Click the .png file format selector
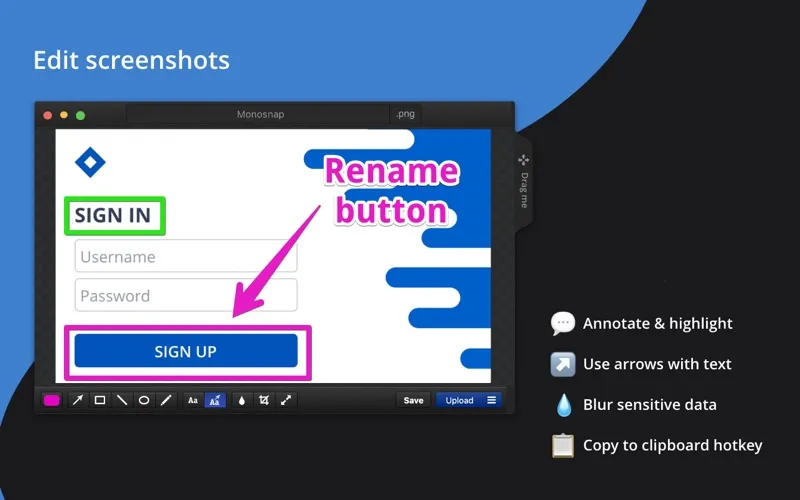The width and height of the screenshot is (800, 500). [405, 114]
